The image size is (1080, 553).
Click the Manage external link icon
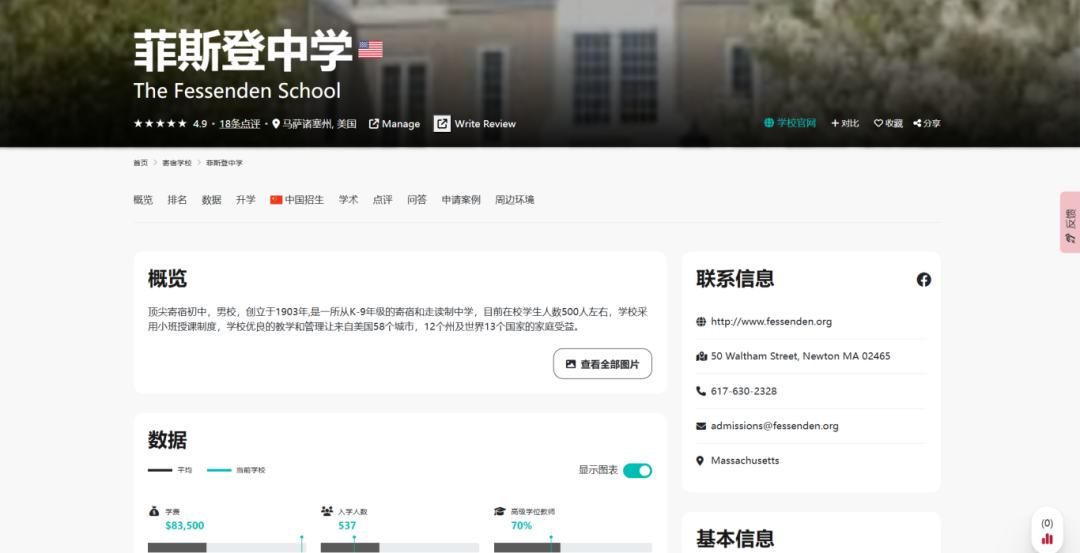(x=374, y=124)
